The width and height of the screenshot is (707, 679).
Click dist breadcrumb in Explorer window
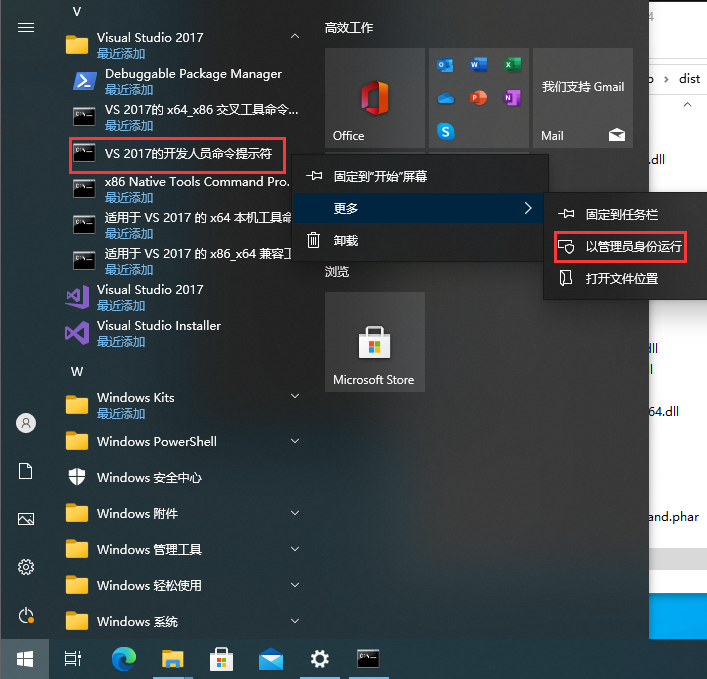pyautogui.click(x=689, y=79)
